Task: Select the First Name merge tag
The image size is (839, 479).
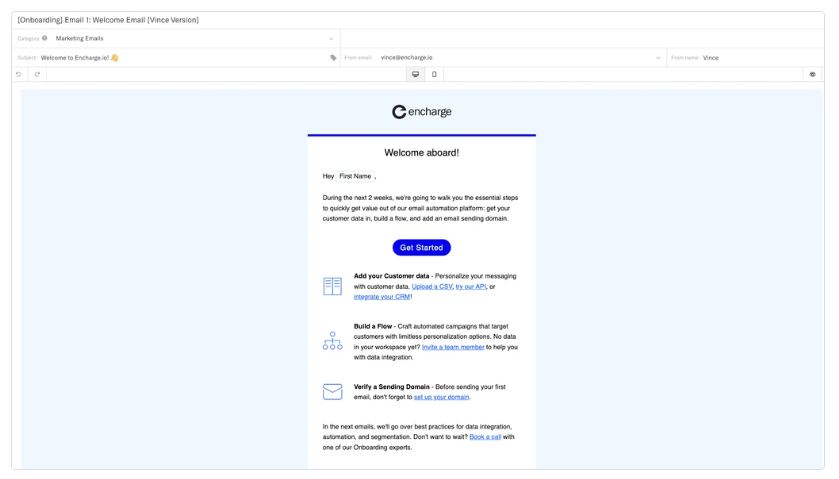Action: pyautogui.click(x=355, y=176)
